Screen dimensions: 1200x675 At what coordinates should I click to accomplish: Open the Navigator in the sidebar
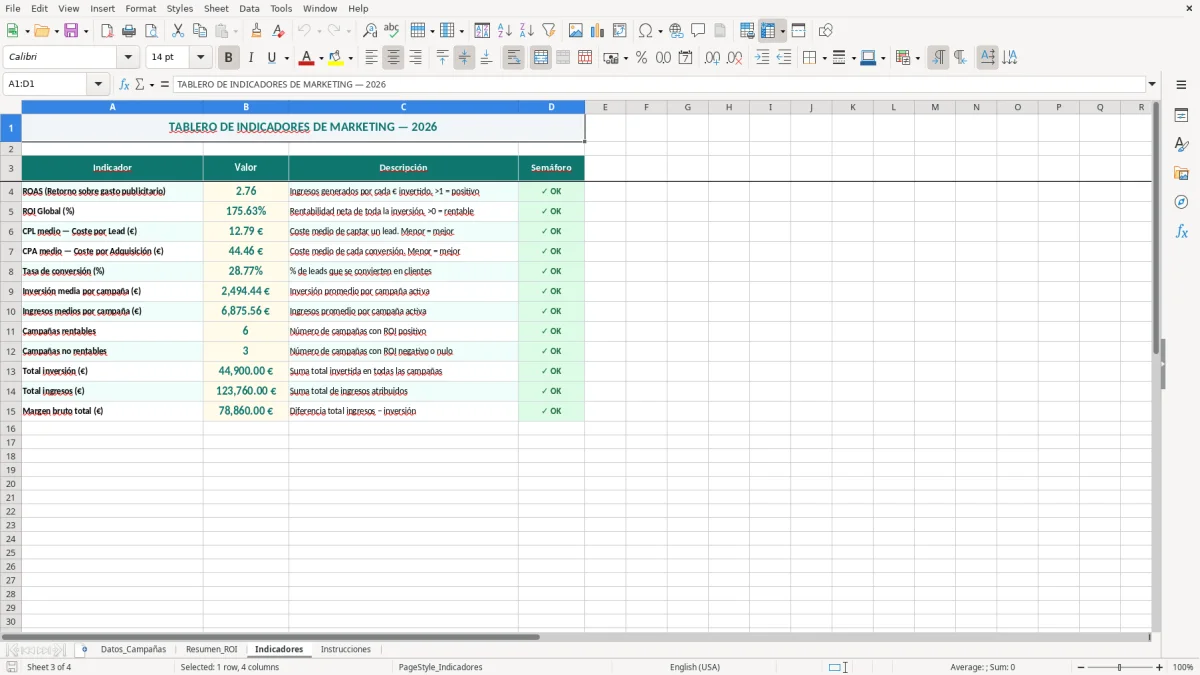[x=1181, y=203]
